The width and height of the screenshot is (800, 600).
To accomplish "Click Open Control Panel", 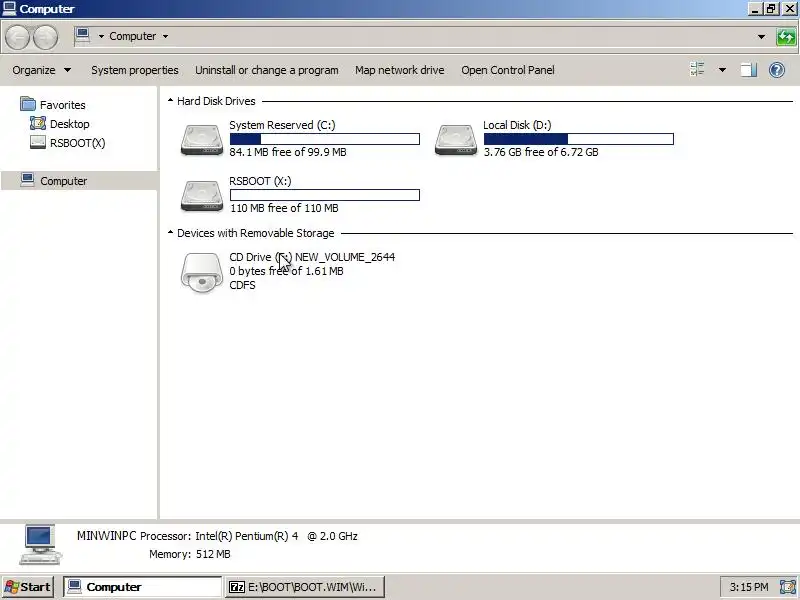I will (508, 70).
